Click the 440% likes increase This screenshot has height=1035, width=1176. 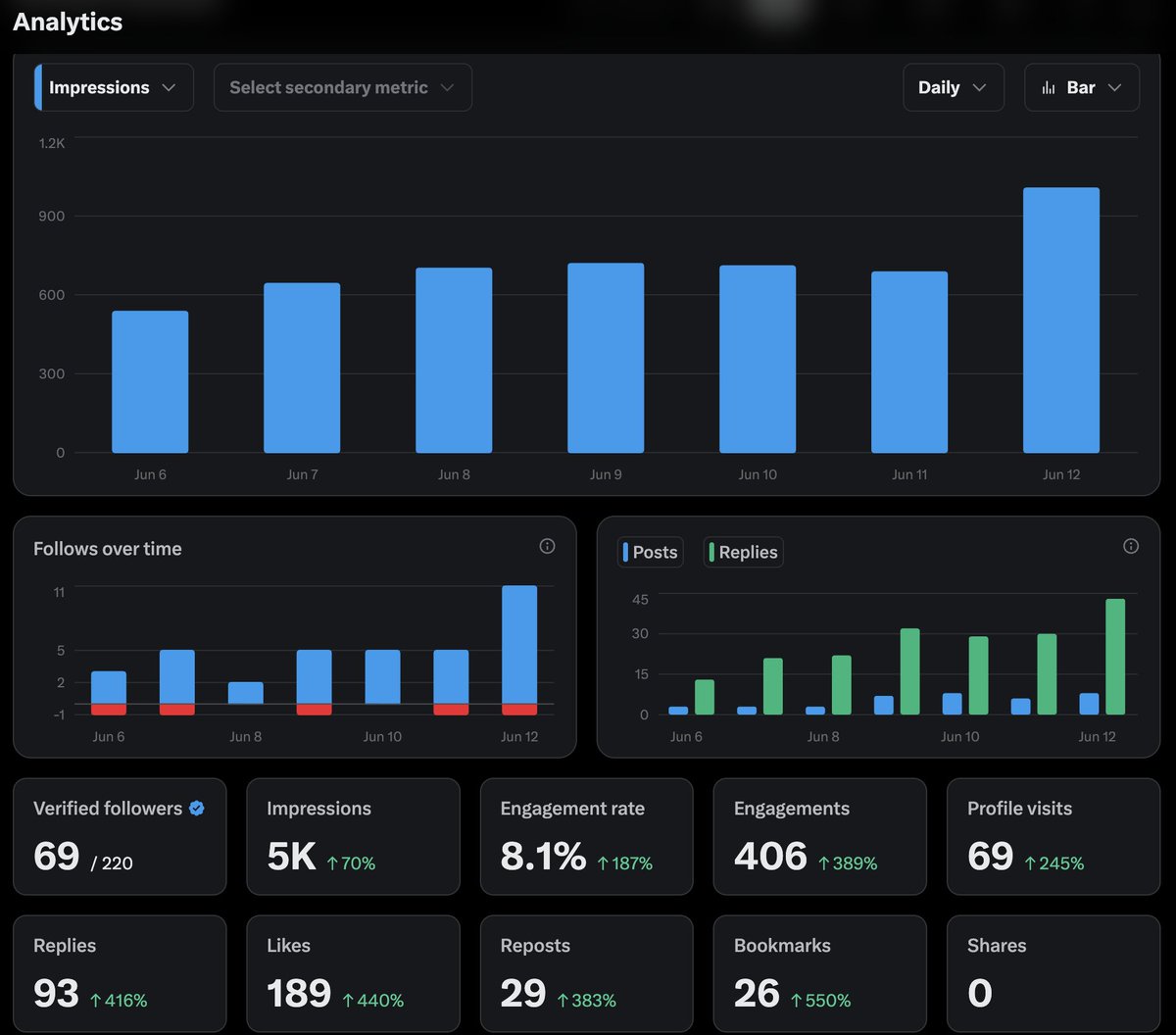(373, 1001)
